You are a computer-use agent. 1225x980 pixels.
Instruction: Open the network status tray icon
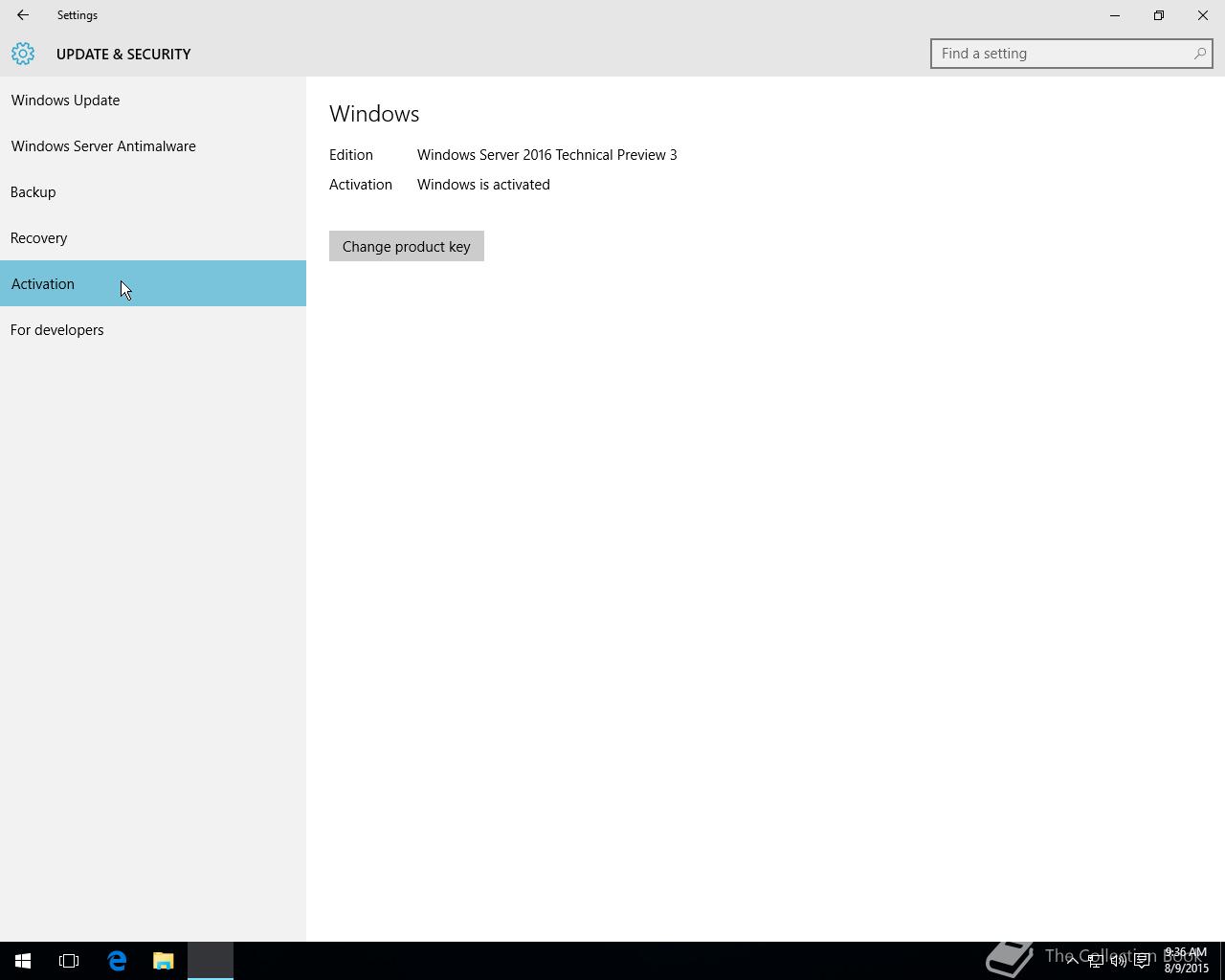click(x=1095, y=961)
